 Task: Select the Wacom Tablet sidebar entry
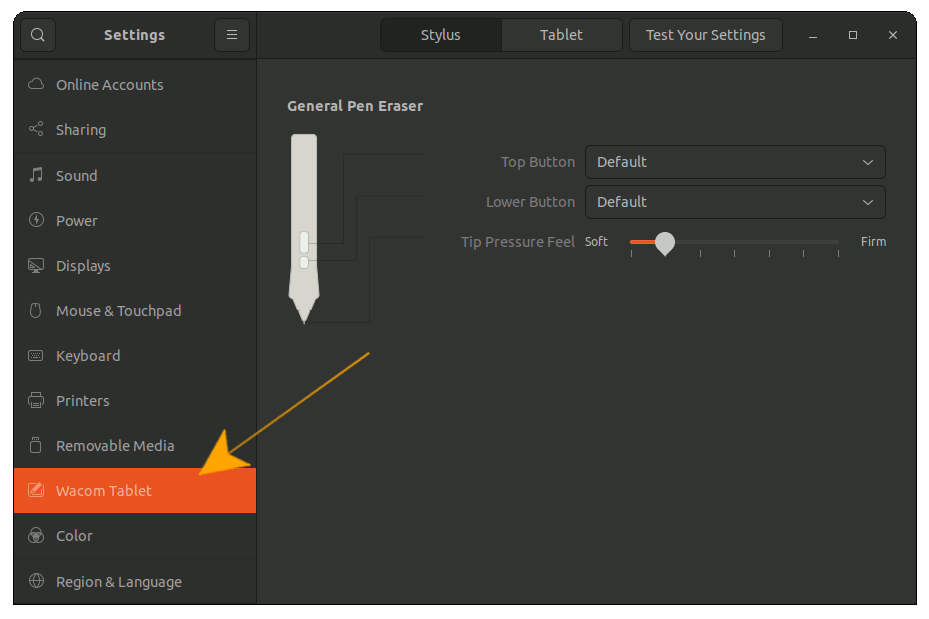135,490
